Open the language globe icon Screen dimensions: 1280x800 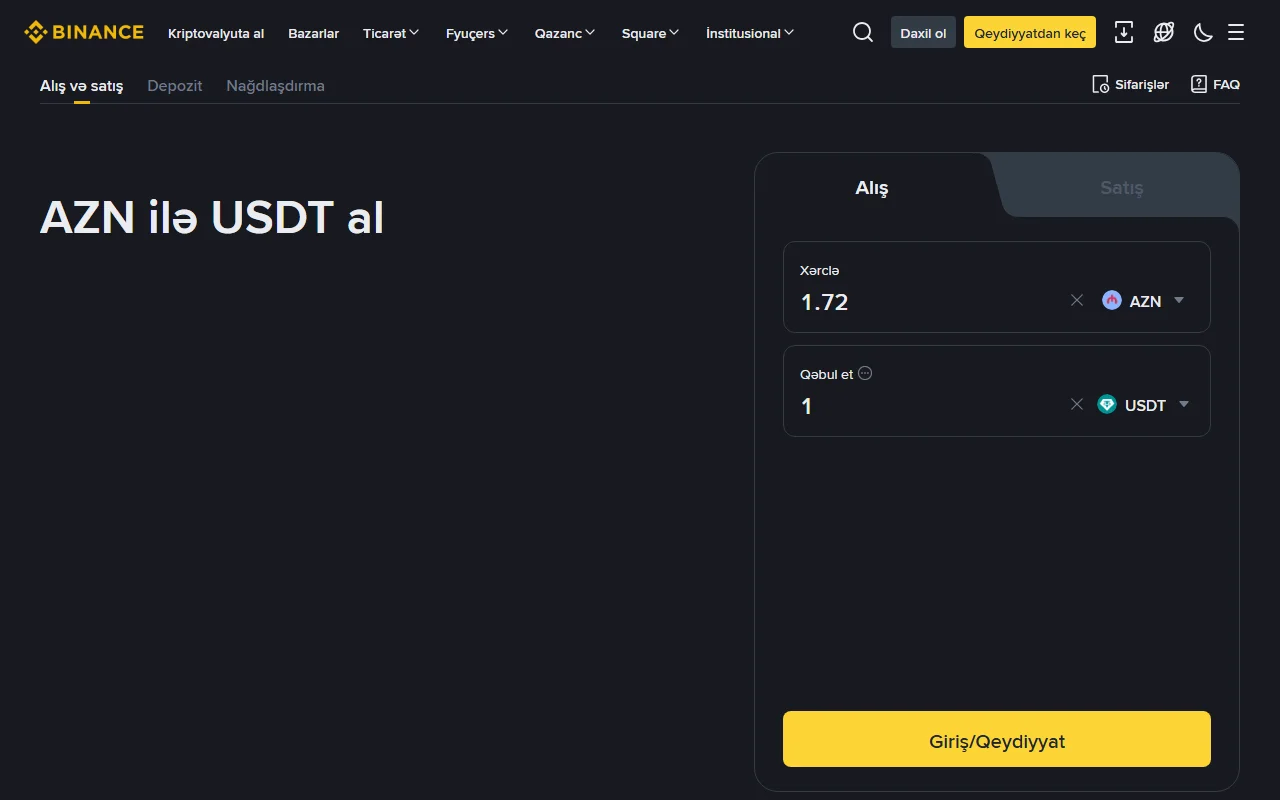point(1164,33)
